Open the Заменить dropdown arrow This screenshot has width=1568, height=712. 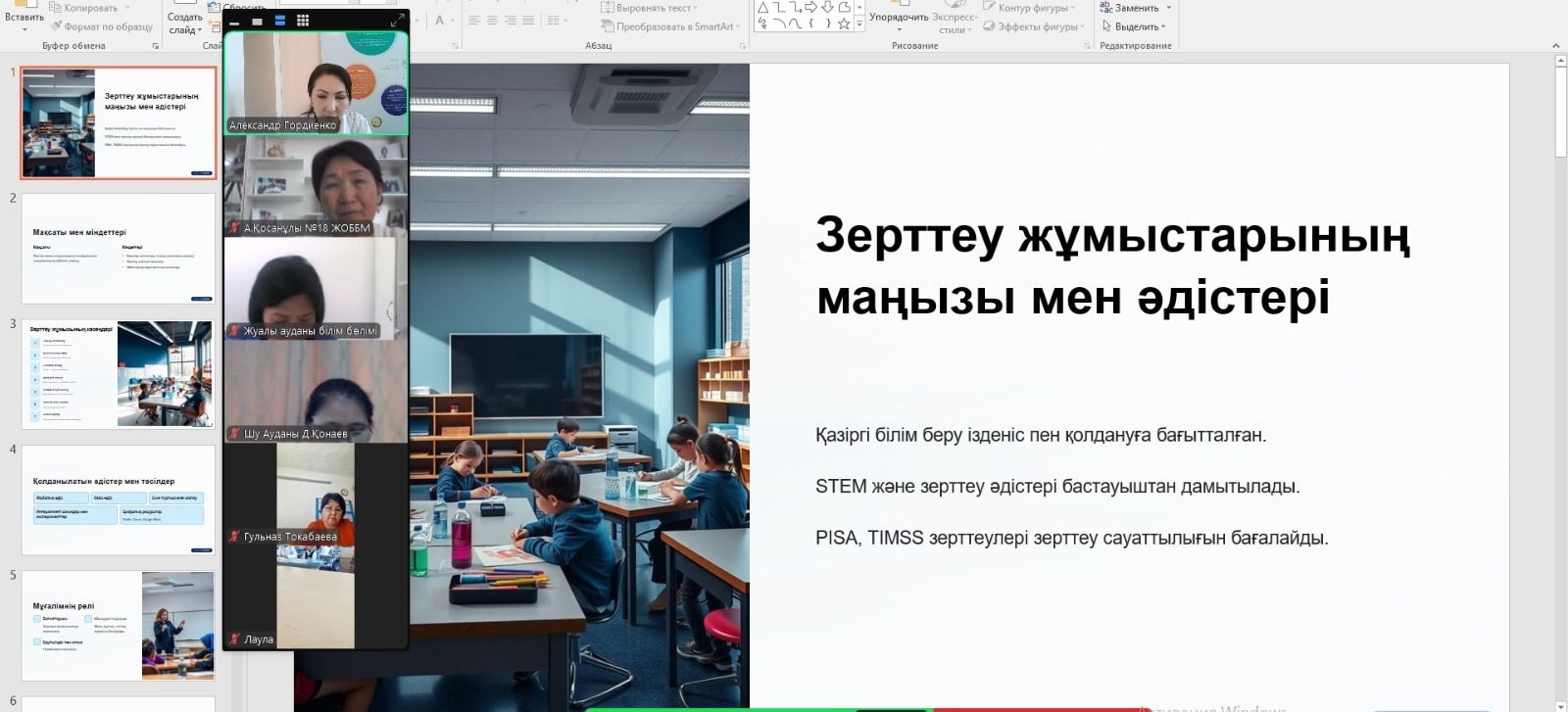pos(1169,8)
